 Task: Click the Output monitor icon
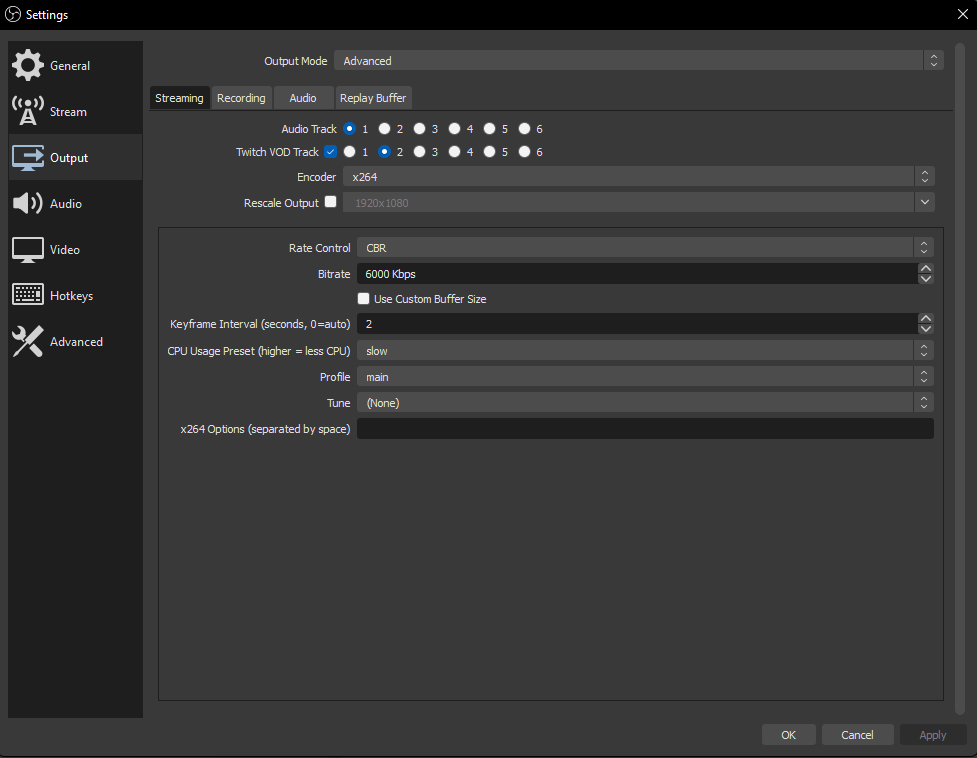(27, 158)
